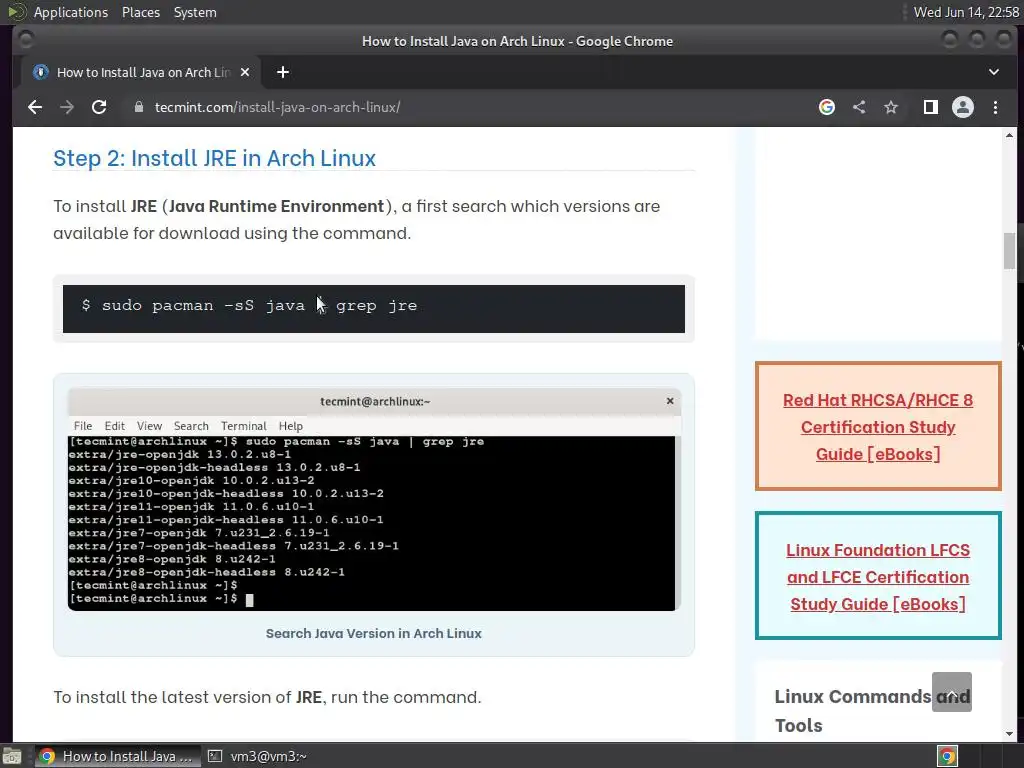Open the Applications menu
This screenshot has height=768, width=1024.
(71, 12)
